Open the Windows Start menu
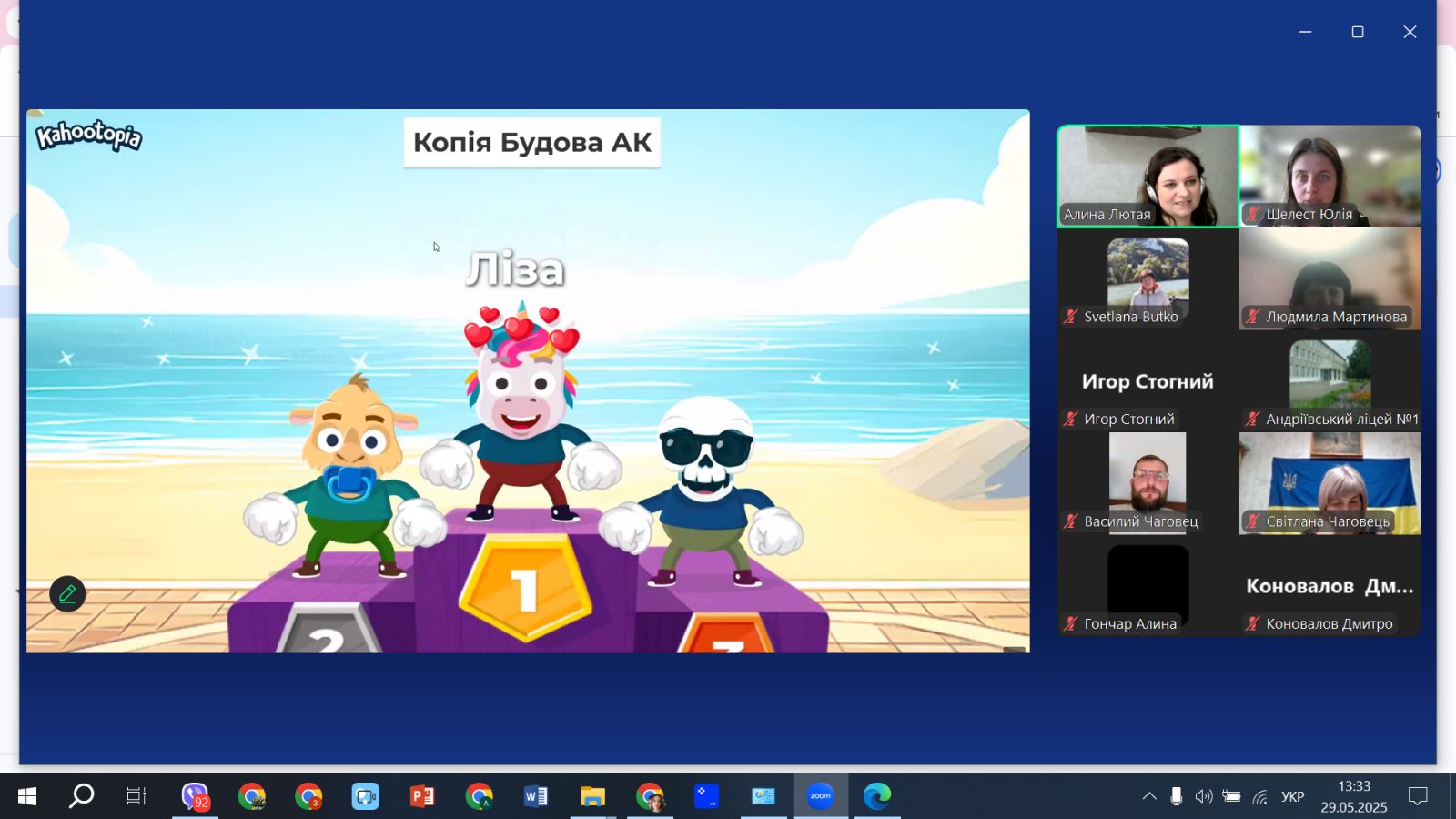Viewport: 1456px width, 819px height. (27, 796)
